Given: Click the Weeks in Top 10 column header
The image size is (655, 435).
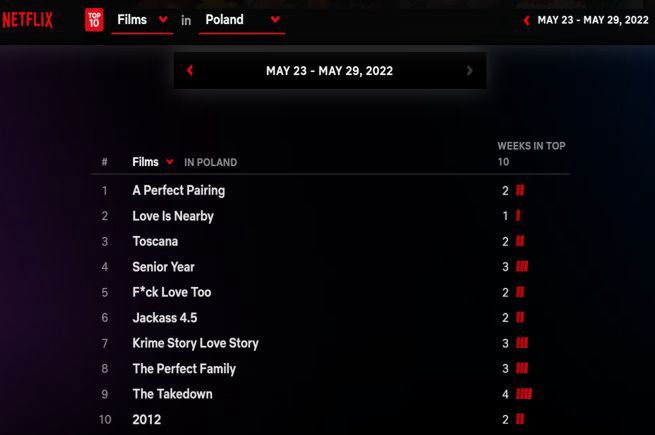Looking at the screenshot, I should (531, 154).
